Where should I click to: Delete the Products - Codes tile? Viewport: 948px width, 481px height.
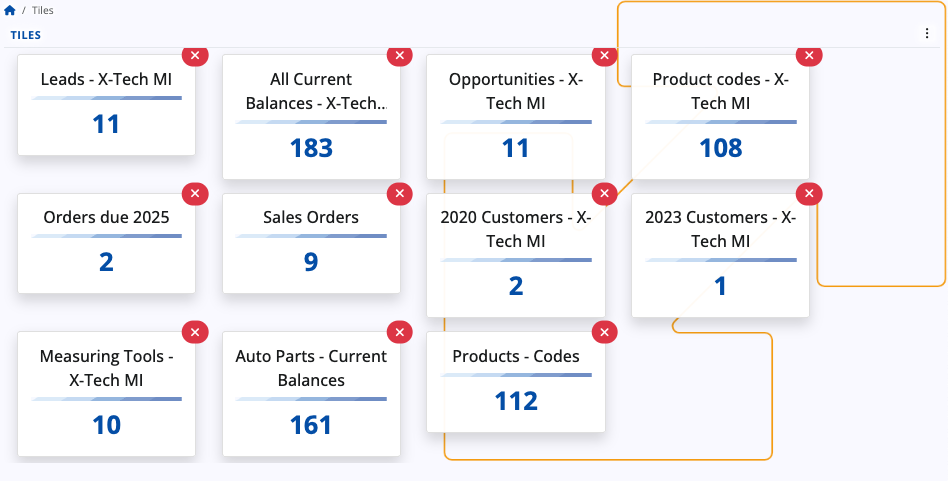603,332
